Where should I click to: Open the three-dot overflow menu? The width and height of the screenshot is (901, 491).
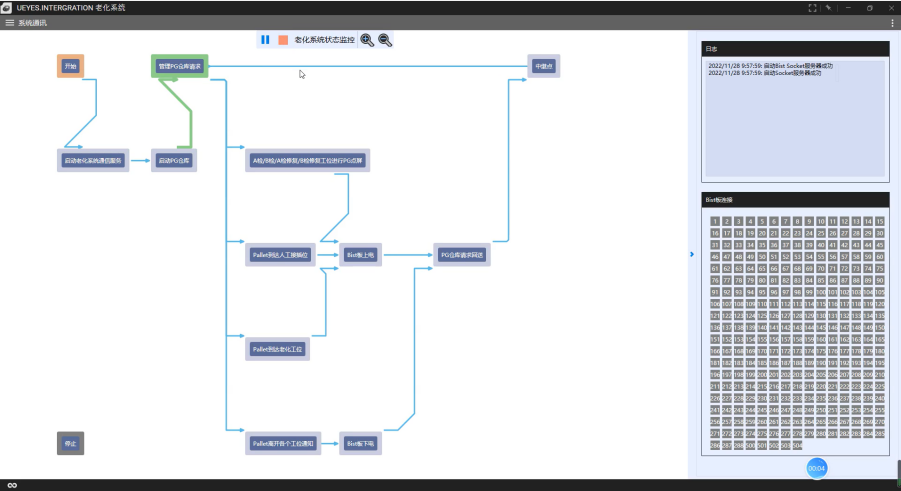click(892, 22)
